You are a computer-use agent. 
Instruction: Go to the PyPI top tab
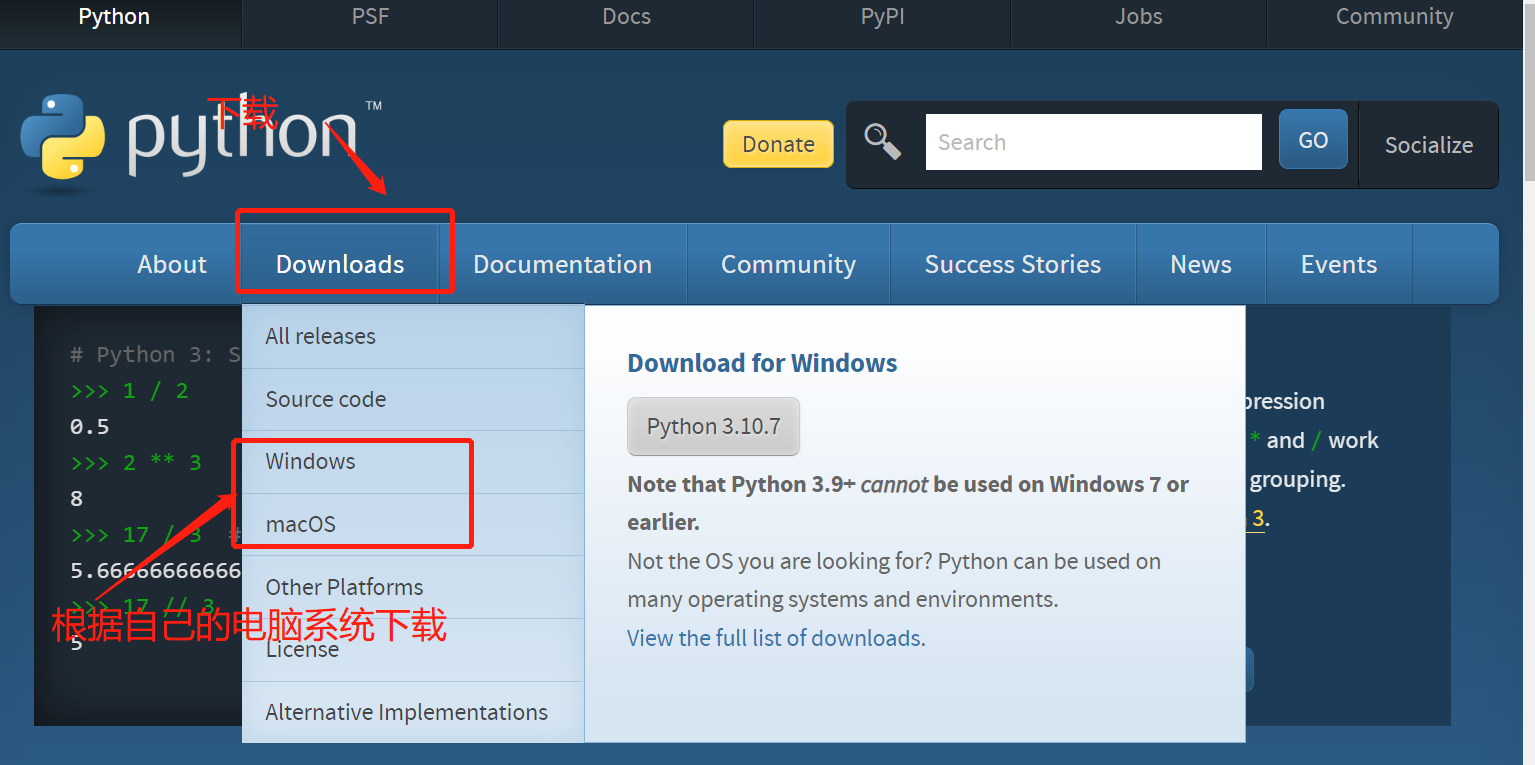[882, 17]
